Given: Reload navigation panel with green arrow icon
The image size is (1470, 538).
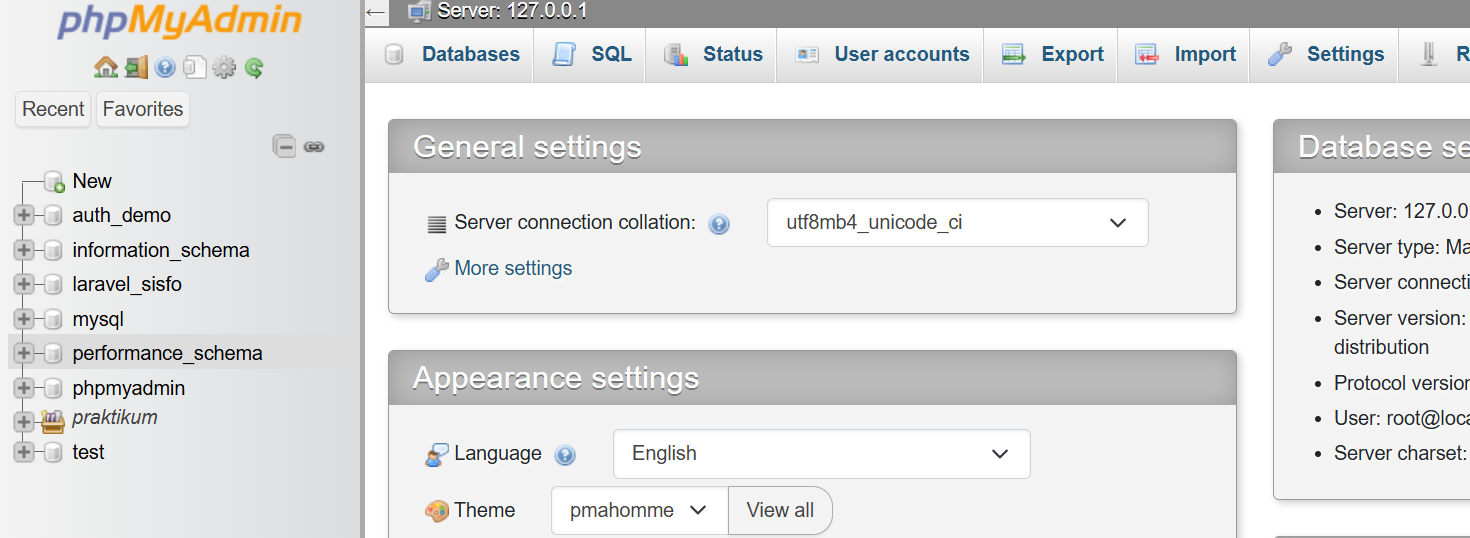Looking at the screenshot, I should tap(254, 68).
